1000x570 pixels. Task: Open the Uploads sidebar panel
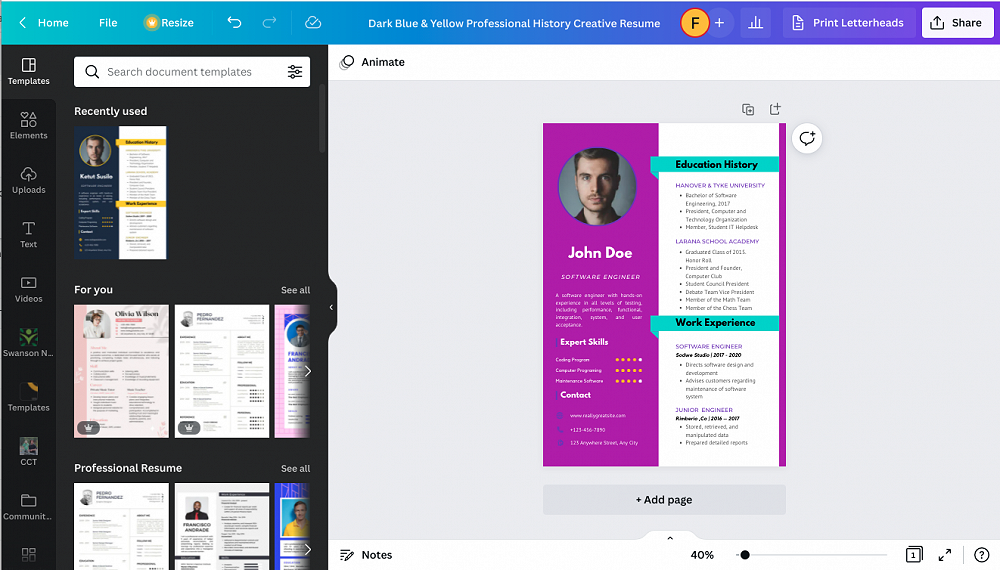[x=28, y=180]
